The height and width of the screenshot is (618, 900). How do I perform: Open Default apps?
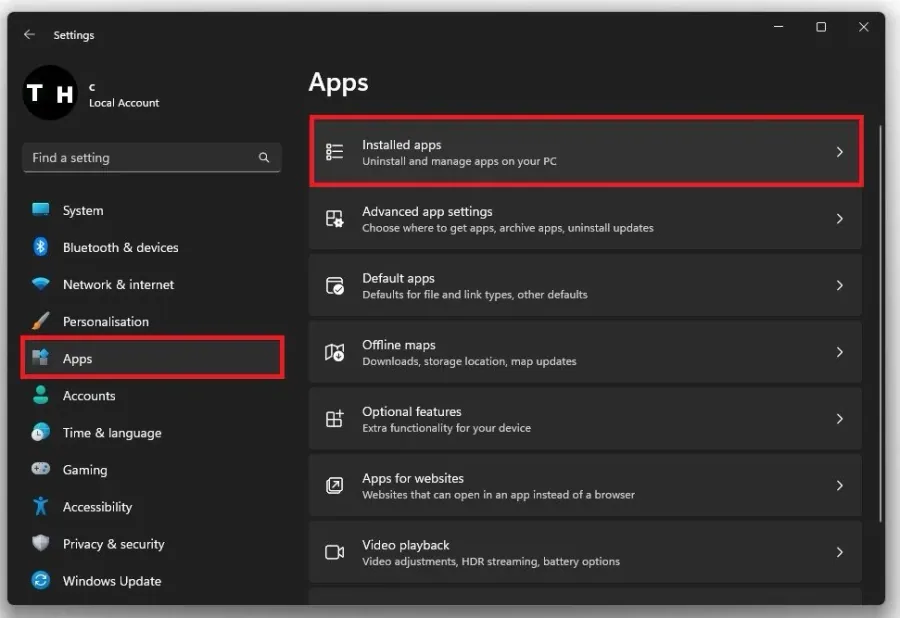[585, 285]
